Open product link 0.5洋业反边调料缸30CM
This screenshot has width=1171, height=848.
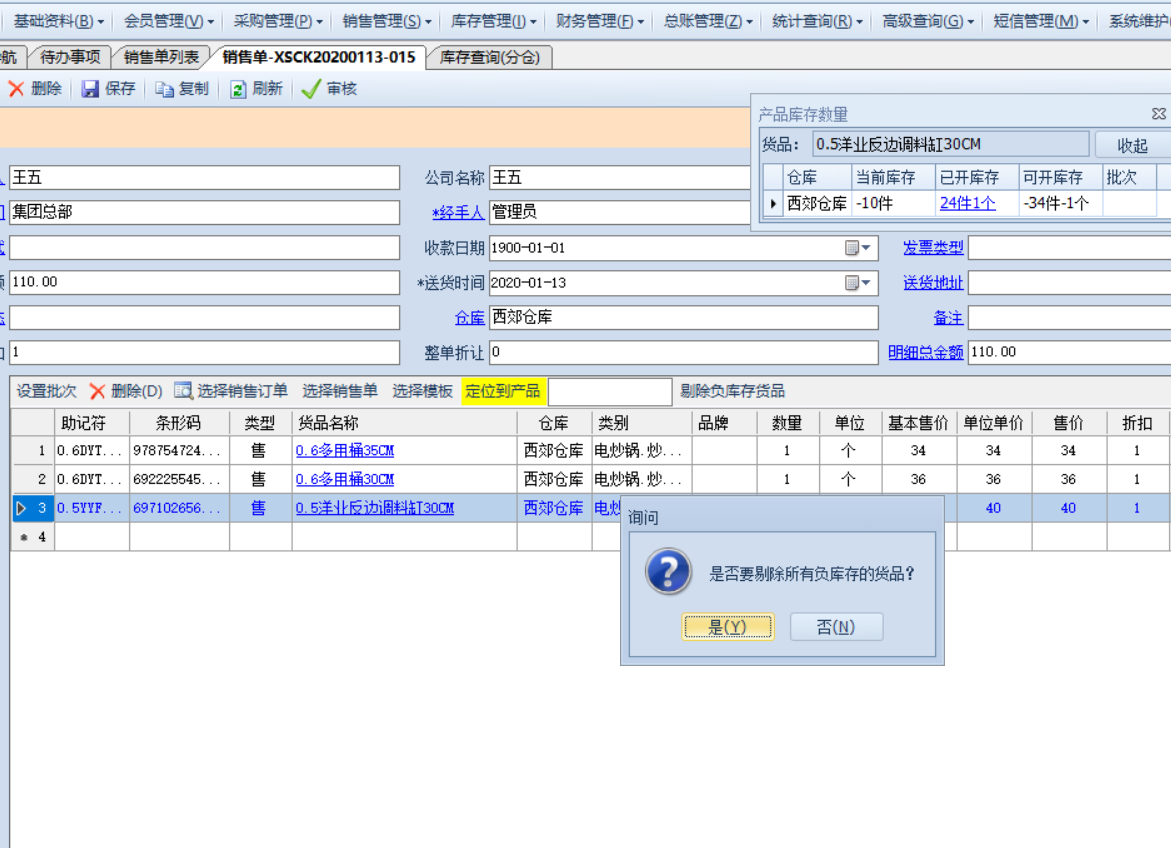(x=375, y=508)
